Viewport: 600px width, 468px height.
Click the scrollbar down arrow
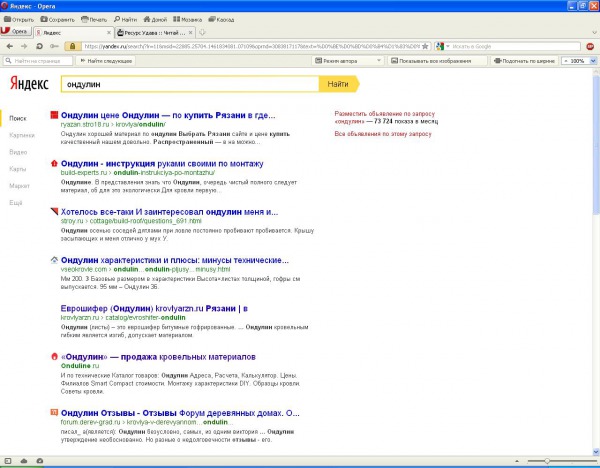(x=596, y=452)
